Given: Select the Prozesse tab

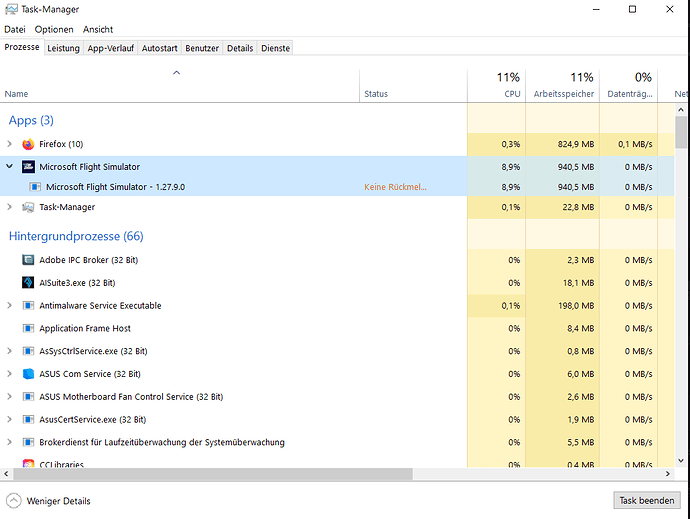Looking at the screenshot, I should click(x=22, y=47).
